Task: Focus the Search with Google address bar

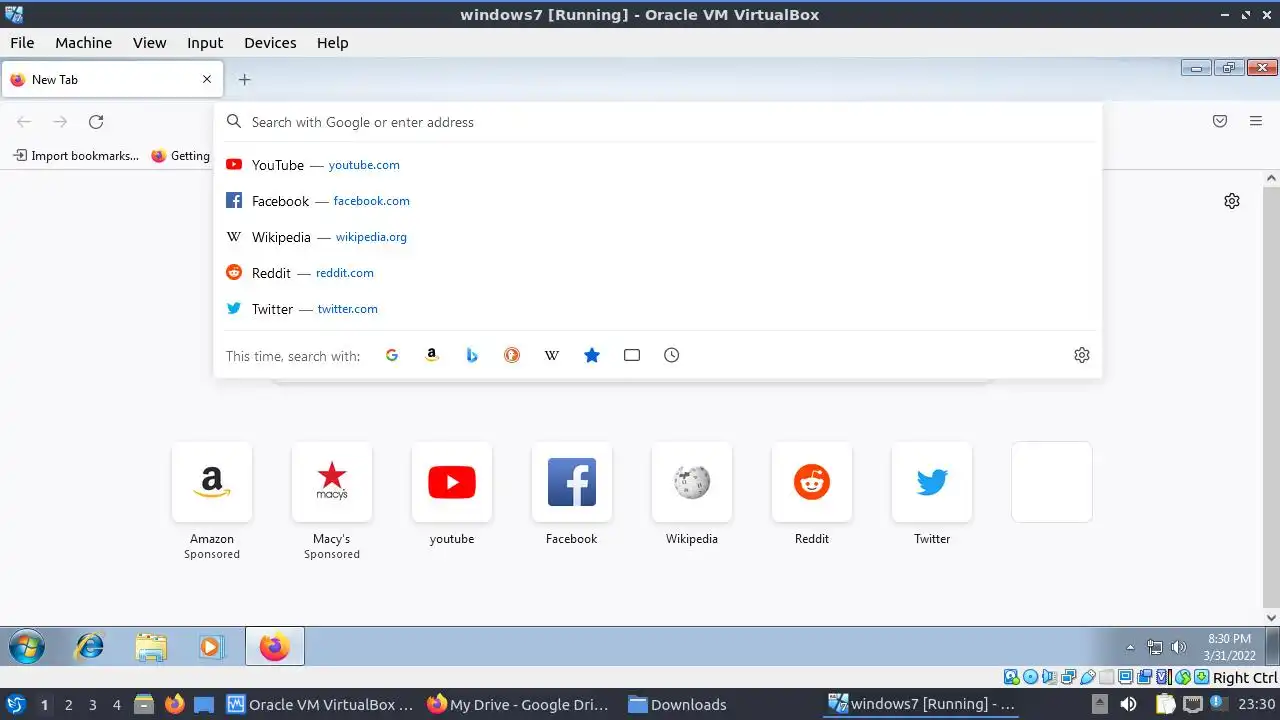Action: pyautogui.click(x=658, y=122)
